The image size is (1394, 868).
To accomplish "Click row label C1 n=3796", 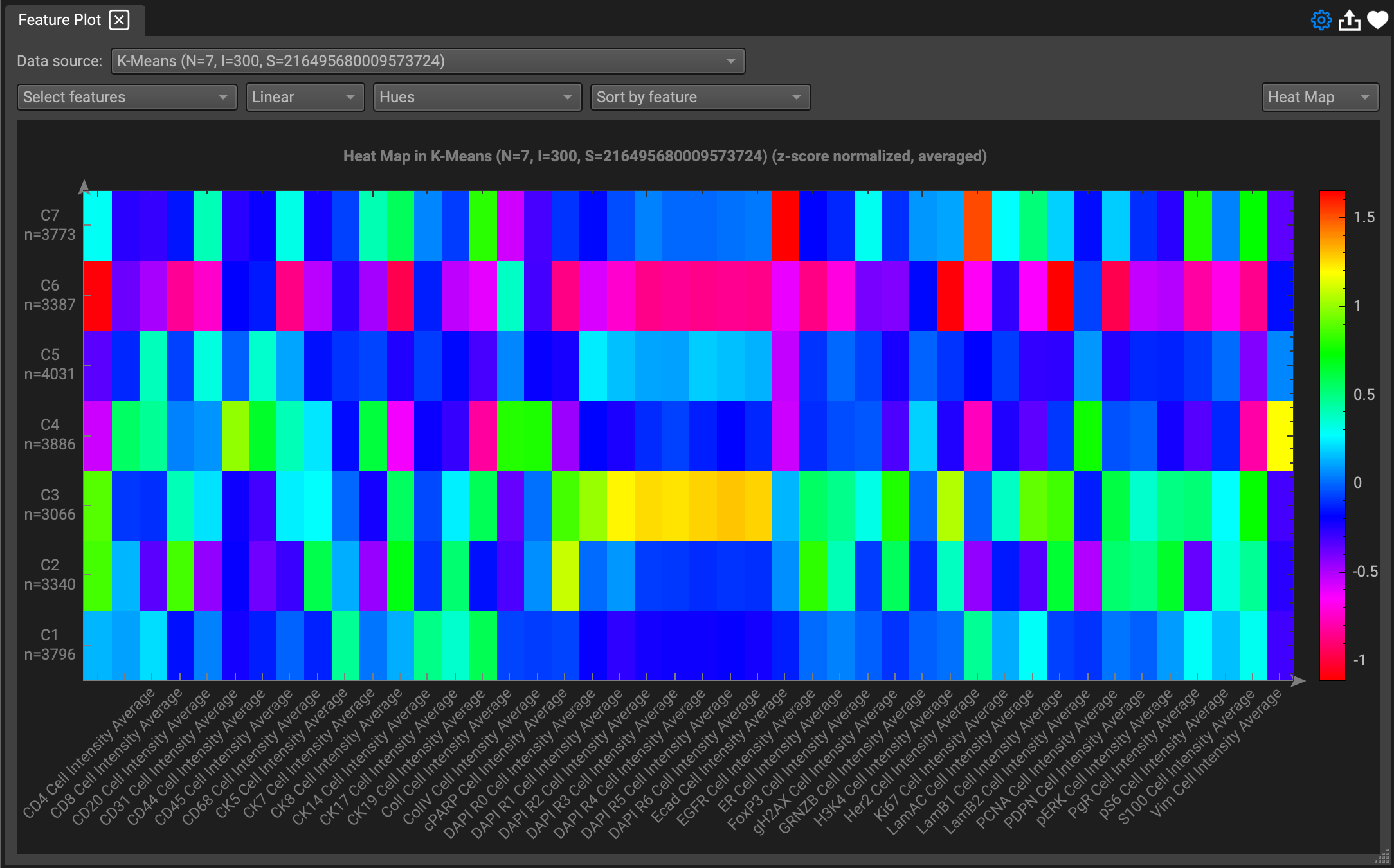I will click(x=50, y=645).
